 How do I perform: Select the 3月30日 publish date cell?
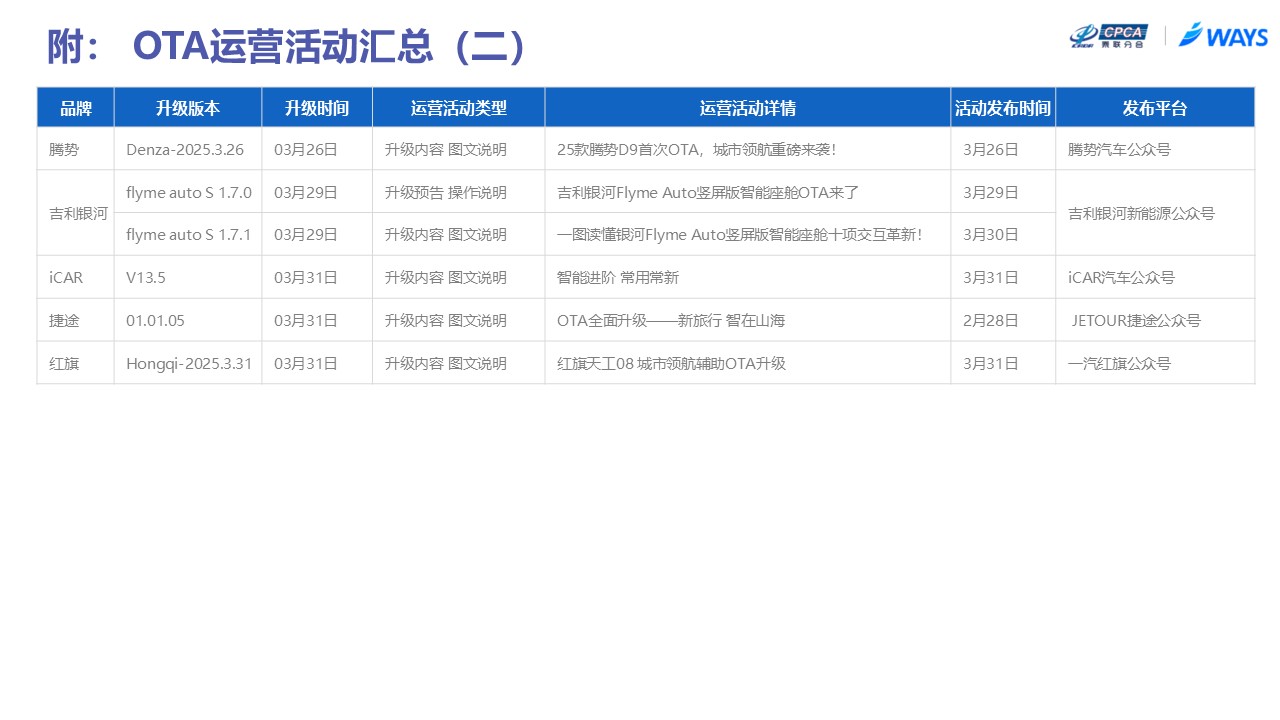tap(1003, 234)
